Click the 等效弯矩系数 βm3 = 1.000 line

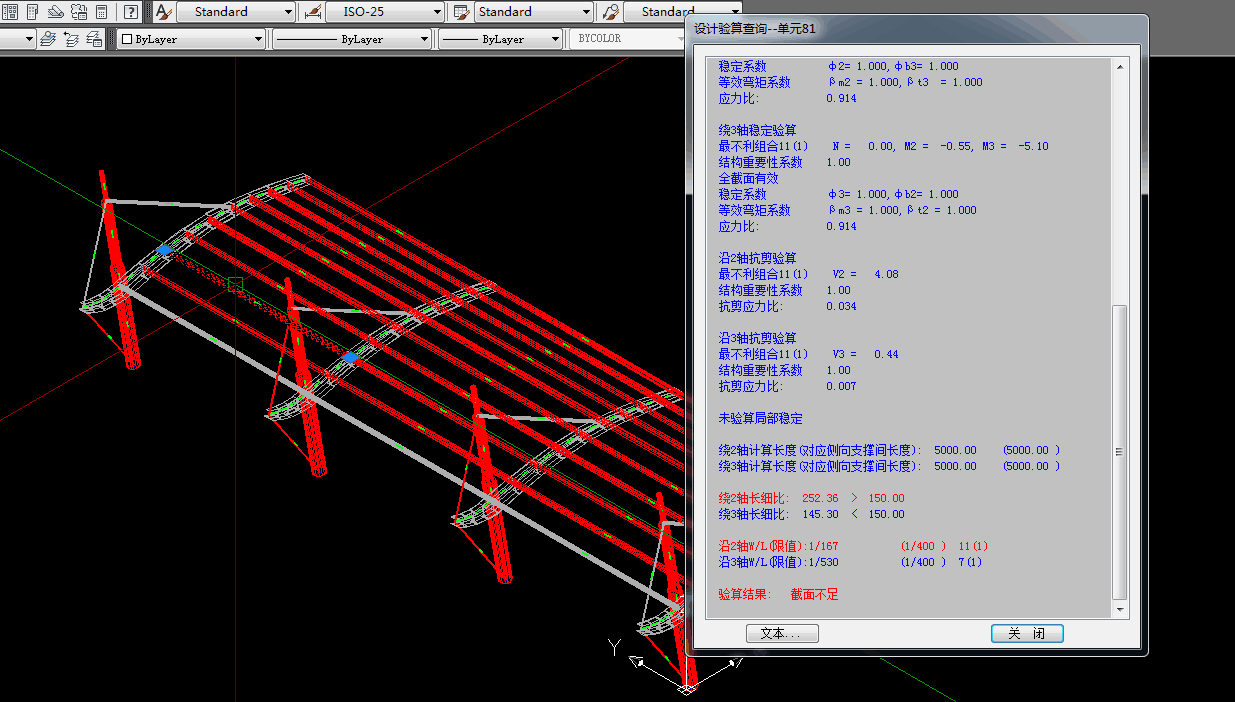tap(847, 210)
